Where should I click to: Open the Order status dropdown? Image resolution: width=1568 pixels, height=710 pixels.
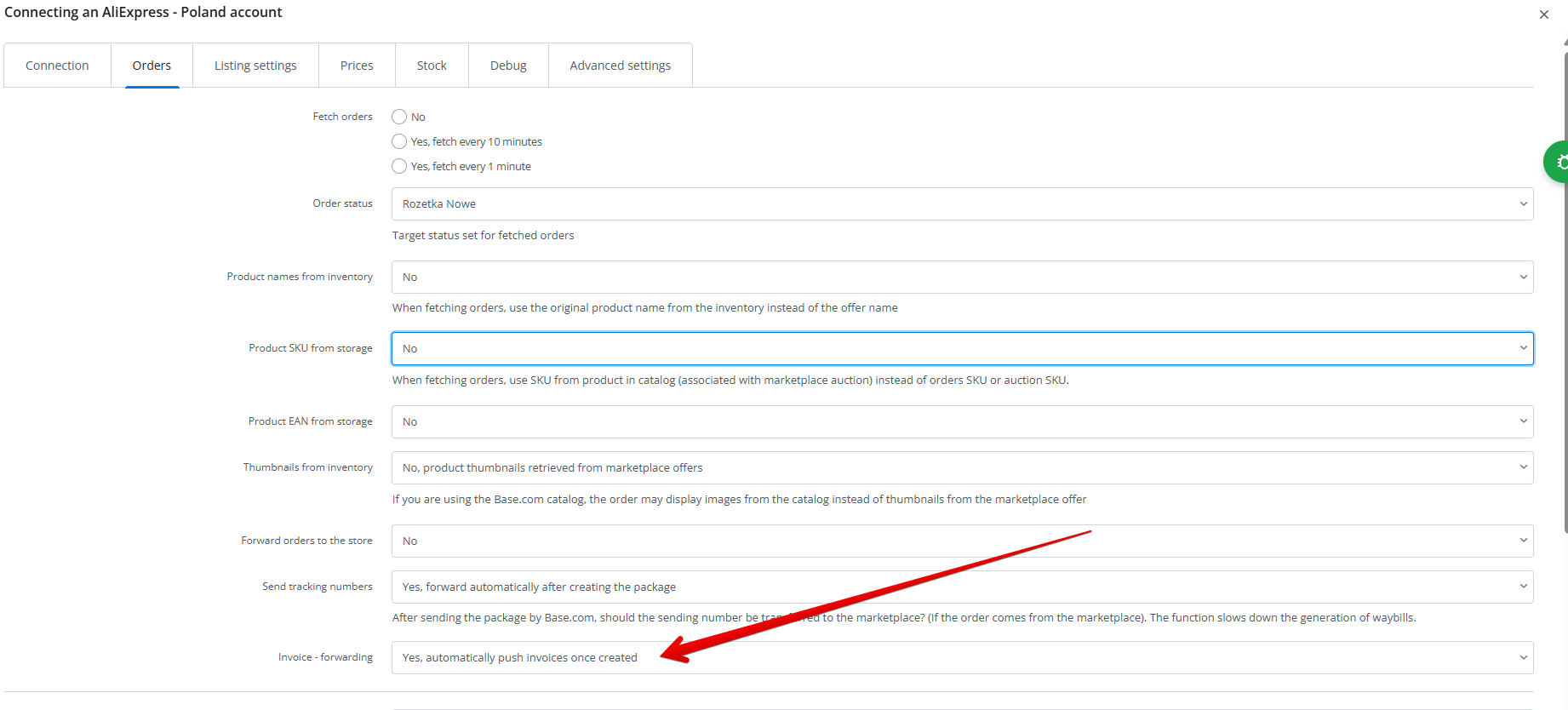tap(962, 204)
